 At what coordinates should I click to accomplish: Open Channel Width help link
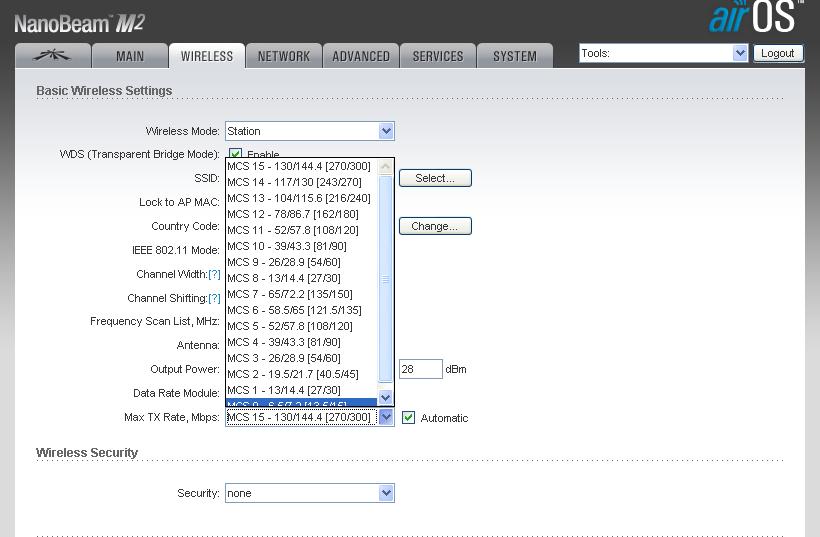(214, 274)
